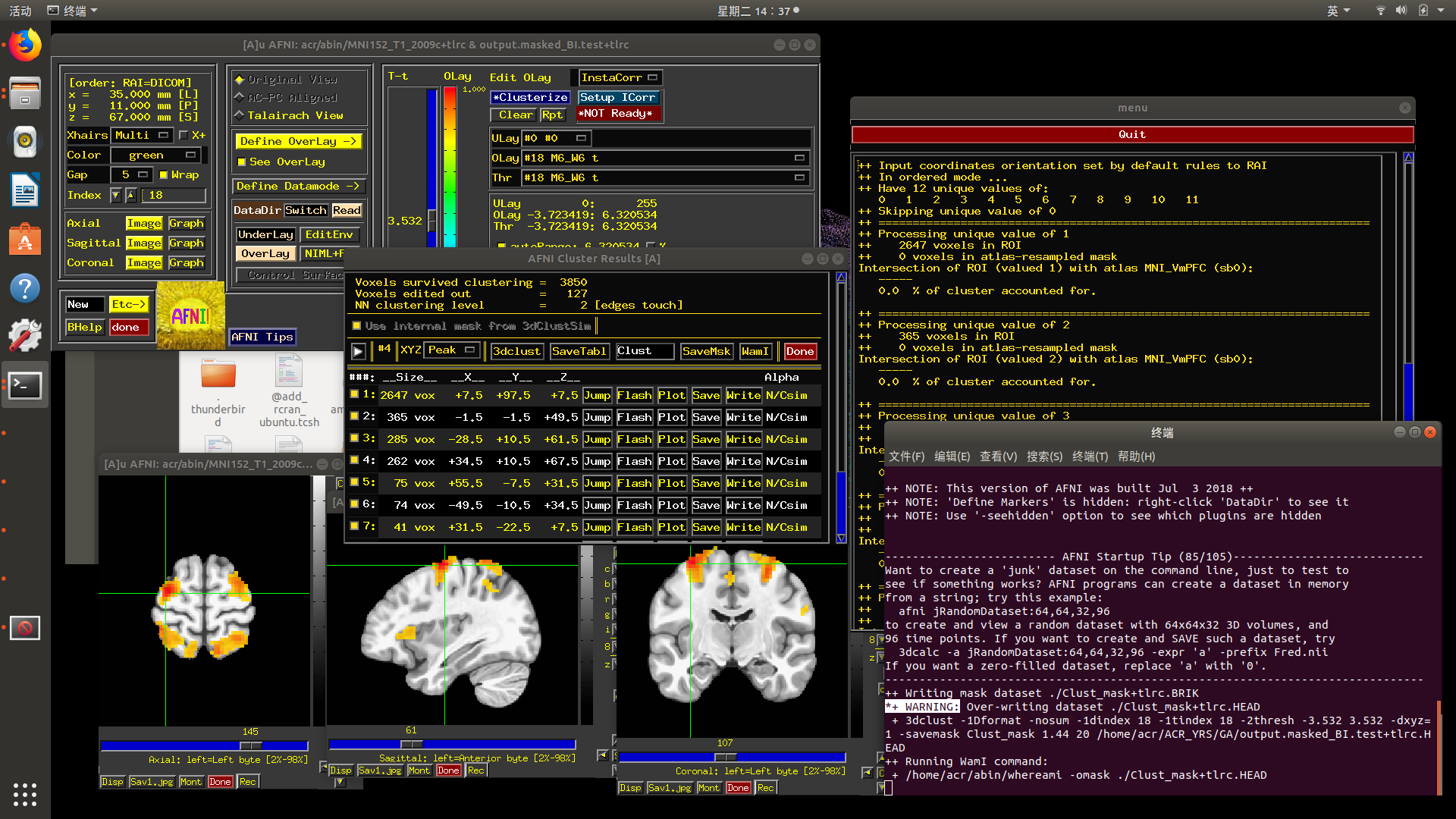The width and height of the screenshot is (1456, 819).
Task: Click Quit in the menu window
Action: 1132,134
